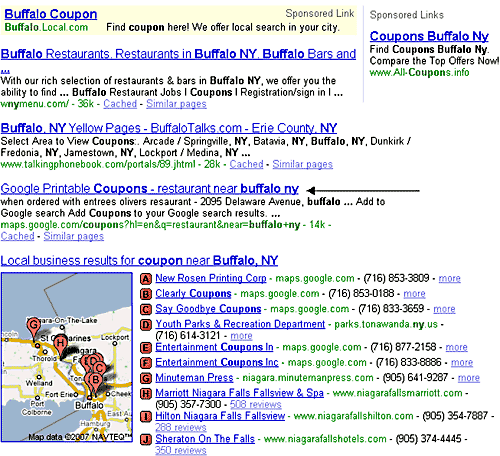The height and width of the screenshot is (456, 500).
Task: Click the Buffalo area map thumbnail
Action: pos(67,357)
